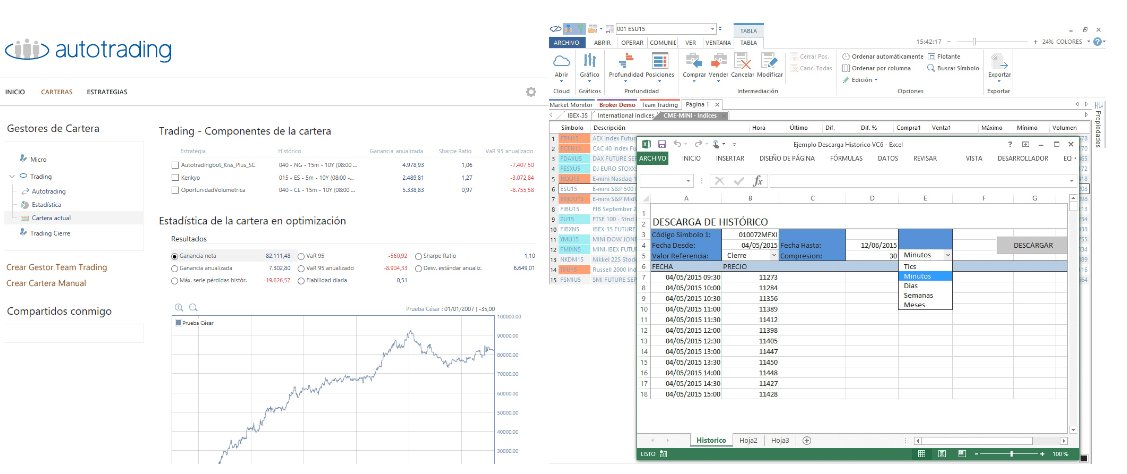This screenshot has height=474, width=1127.
Task: Select the Sharpe Ratio radio button
Action: [419, 256]
